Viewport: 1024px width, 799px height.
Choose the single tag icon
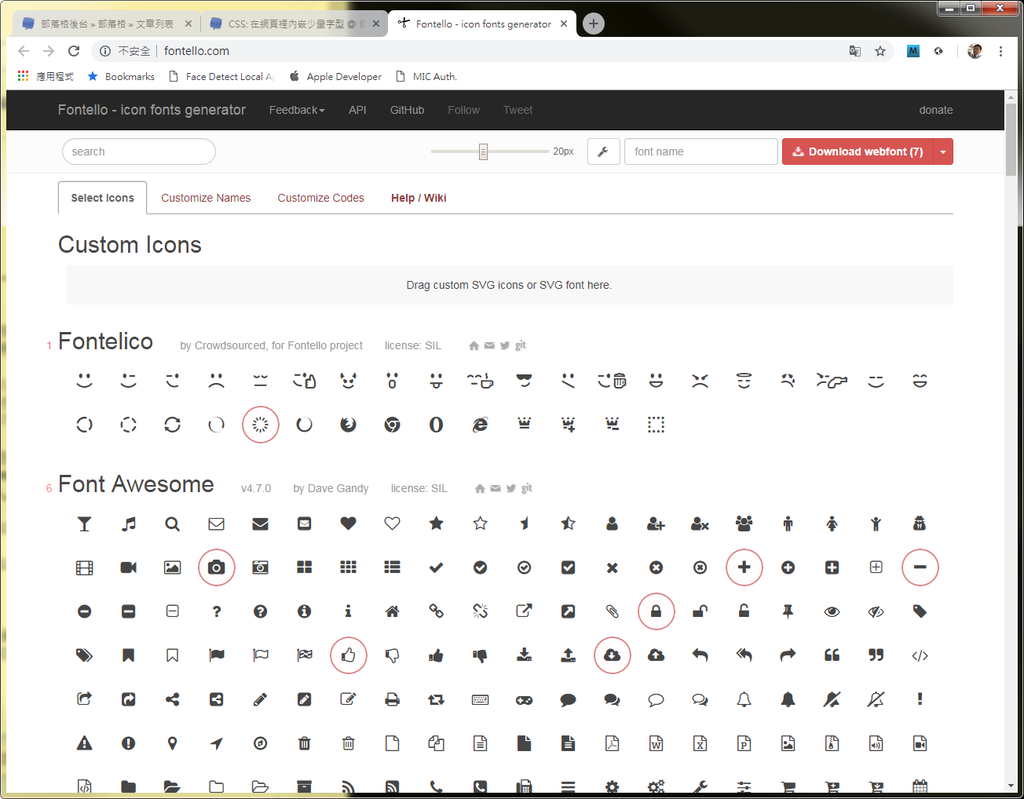pyautogui.click(x=920, y=611)
